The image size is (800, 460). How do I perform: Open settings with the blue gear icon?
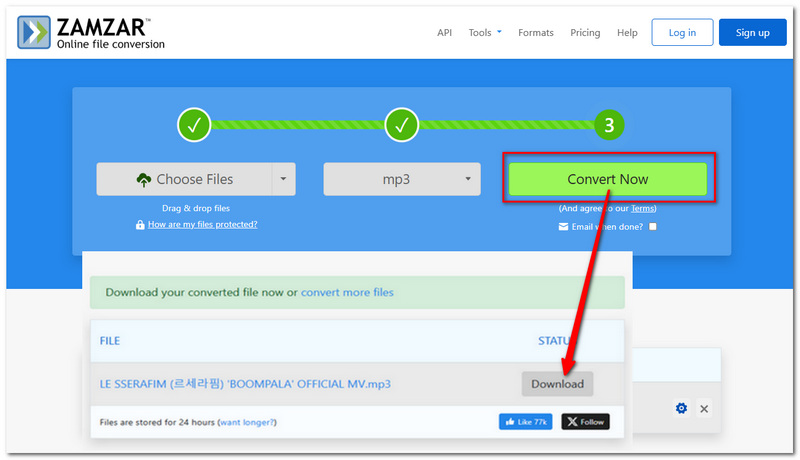(681, 408)
